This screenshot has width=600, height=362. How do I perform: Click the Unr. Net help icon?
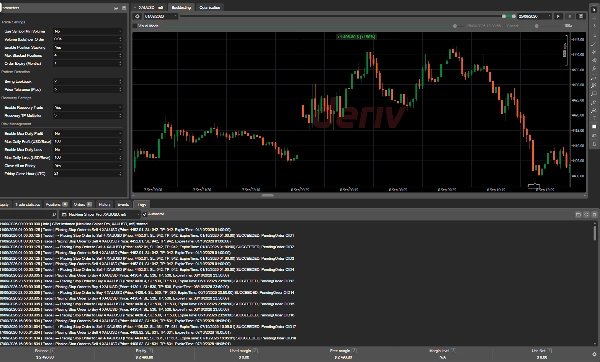coord(550,351)
